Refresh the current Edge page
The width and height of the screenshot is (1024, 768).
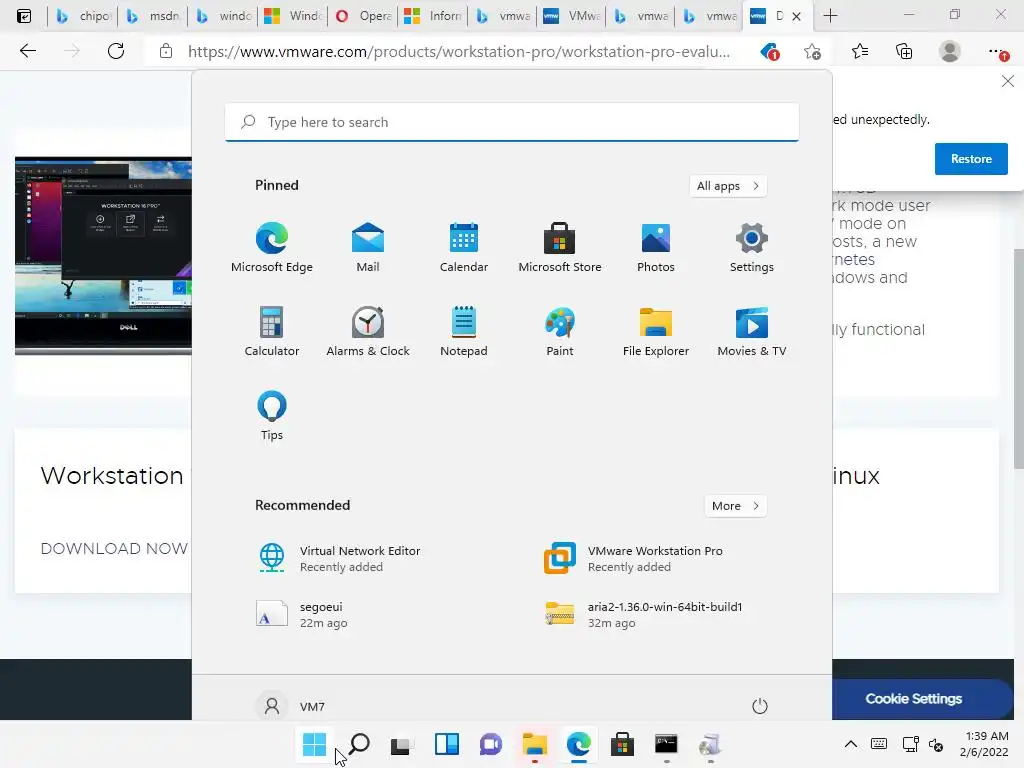(x=116, y=51)
